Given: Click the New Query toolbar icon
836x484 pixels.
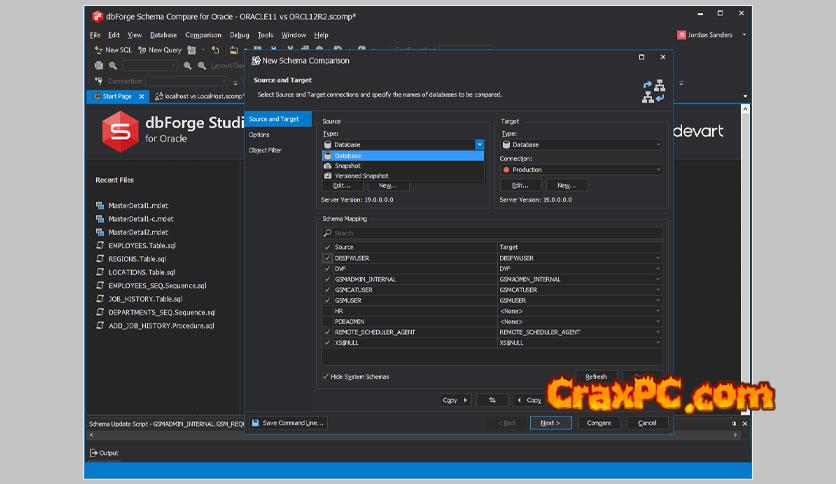Looking at the screenshot, I should 142,50.
